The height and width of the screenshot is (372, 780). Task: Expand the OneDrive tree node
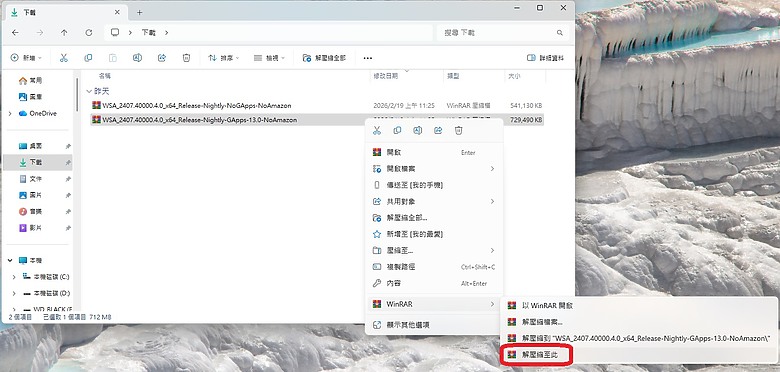click(x=10, y=113)
